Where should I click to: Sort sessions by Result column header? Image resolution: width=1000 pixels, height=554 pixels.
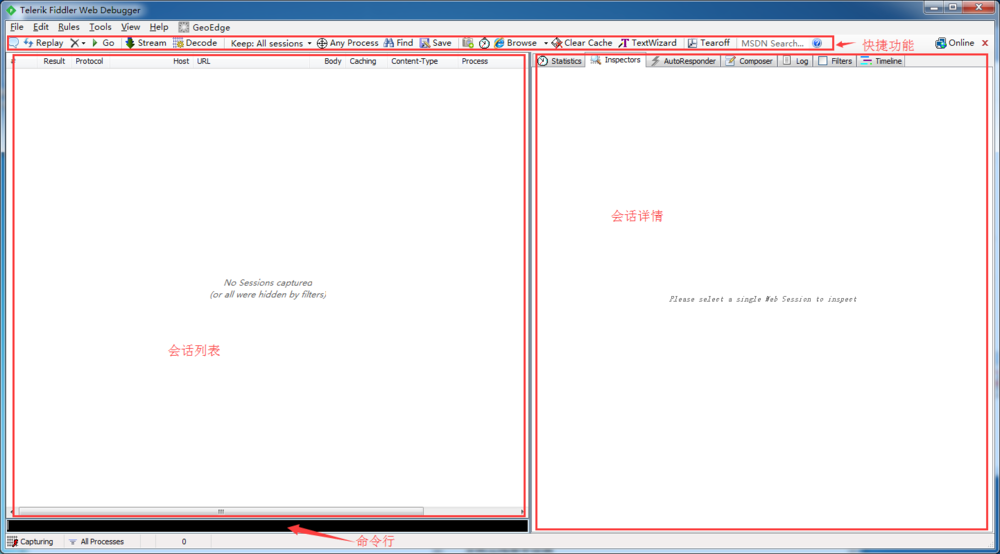coord(54,61)
